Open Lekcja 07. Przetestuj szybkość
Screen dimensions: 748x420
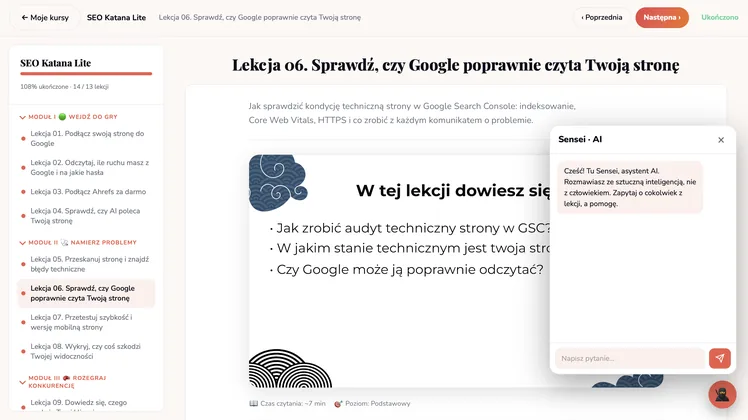click(86, 322)
